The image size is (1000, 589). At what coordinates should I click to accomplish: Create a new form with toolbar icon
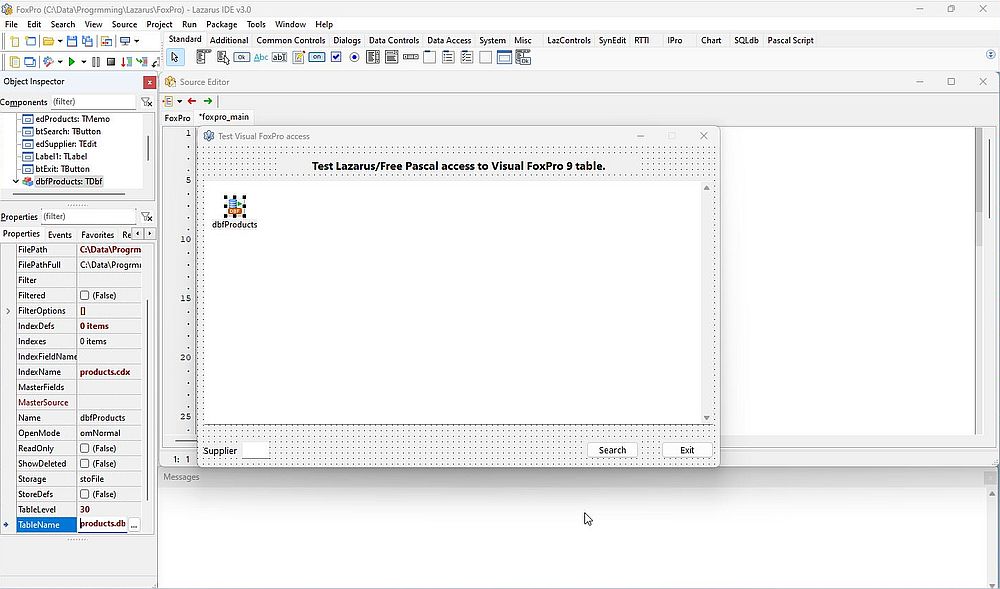tap(31, 41)
